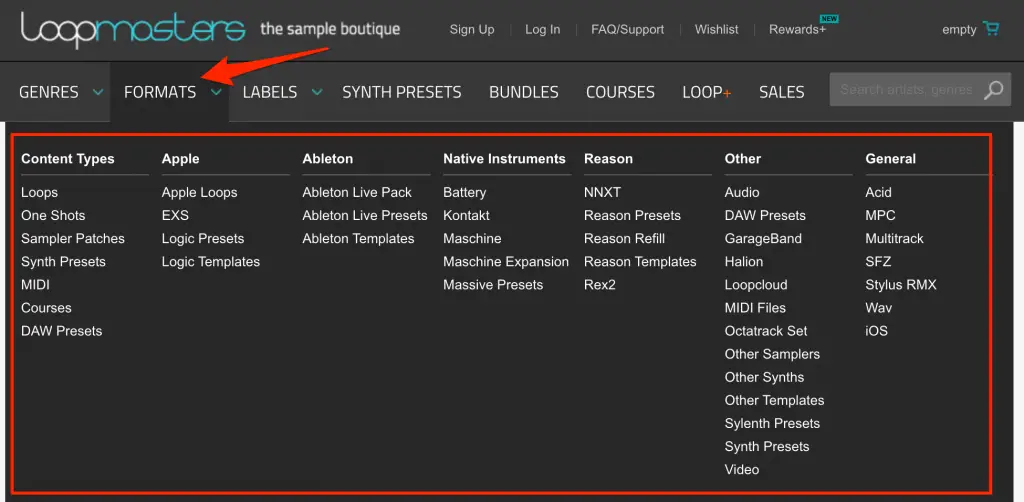Select iOS format

pyautogui.click(x=876, y=331)
